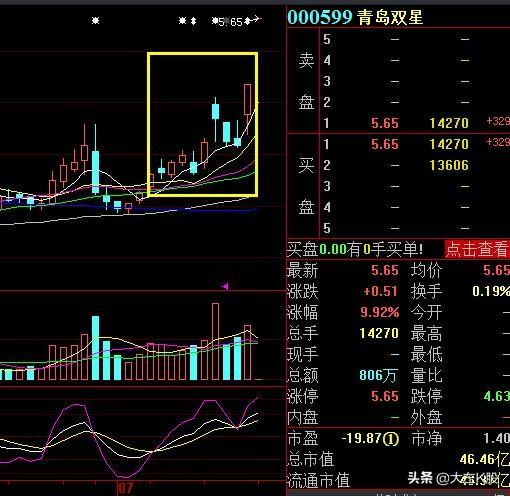Click the isolated leftmost star marker above chart
510x496 pixels.
tap(96, 21)
